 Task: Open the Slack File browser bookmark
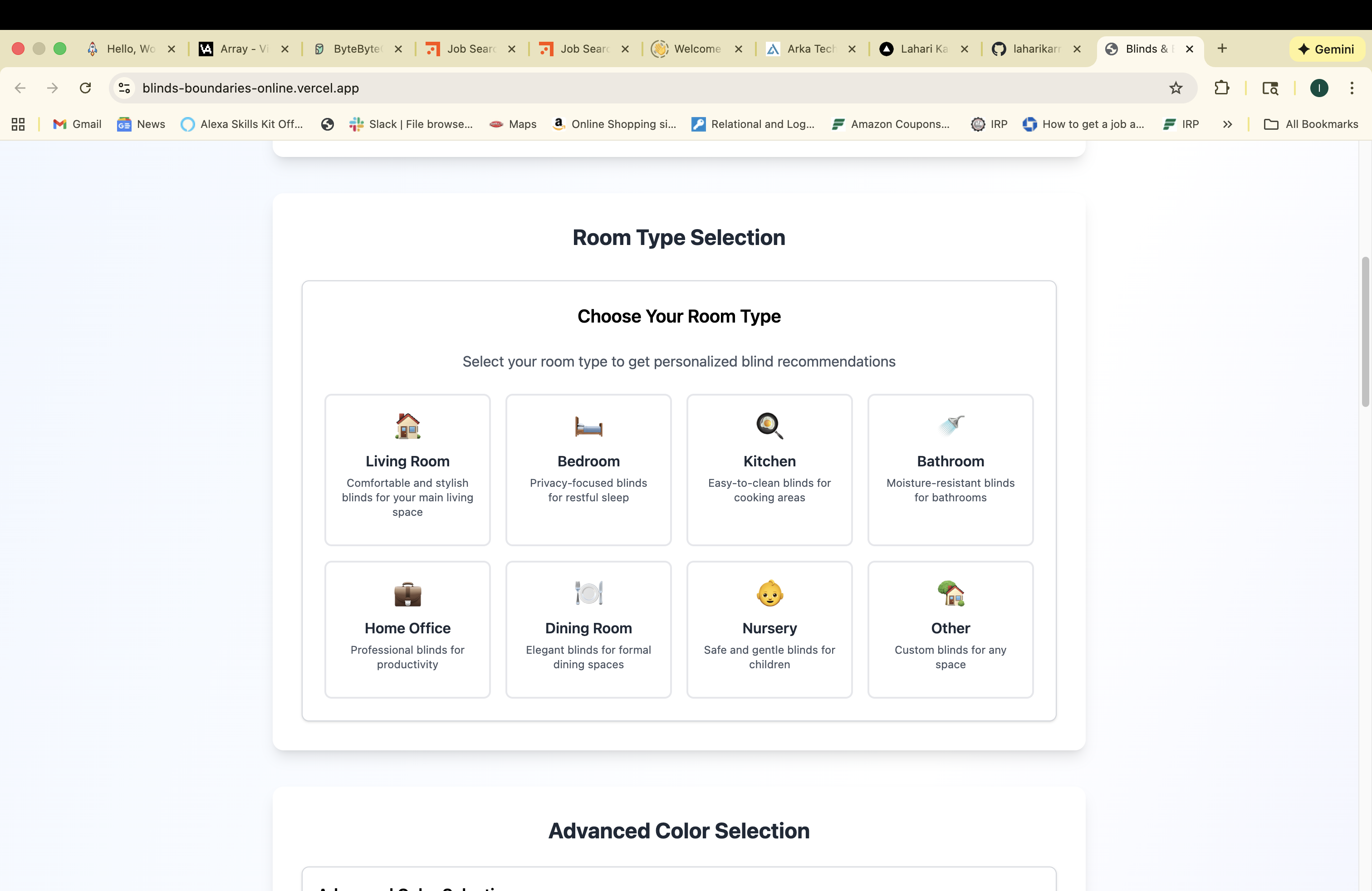coord(411,124)
